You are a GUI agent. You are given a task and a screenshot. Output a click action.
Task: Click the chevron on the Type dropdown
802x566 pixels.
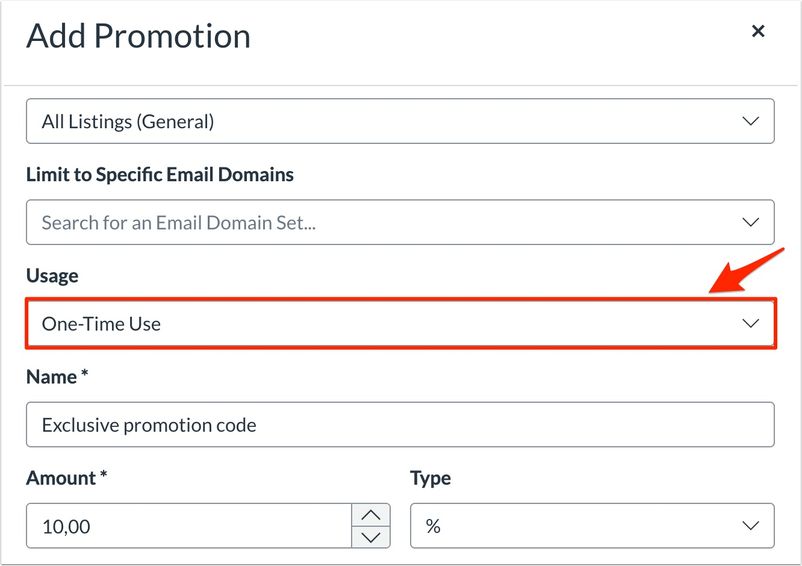click(750, 526)
